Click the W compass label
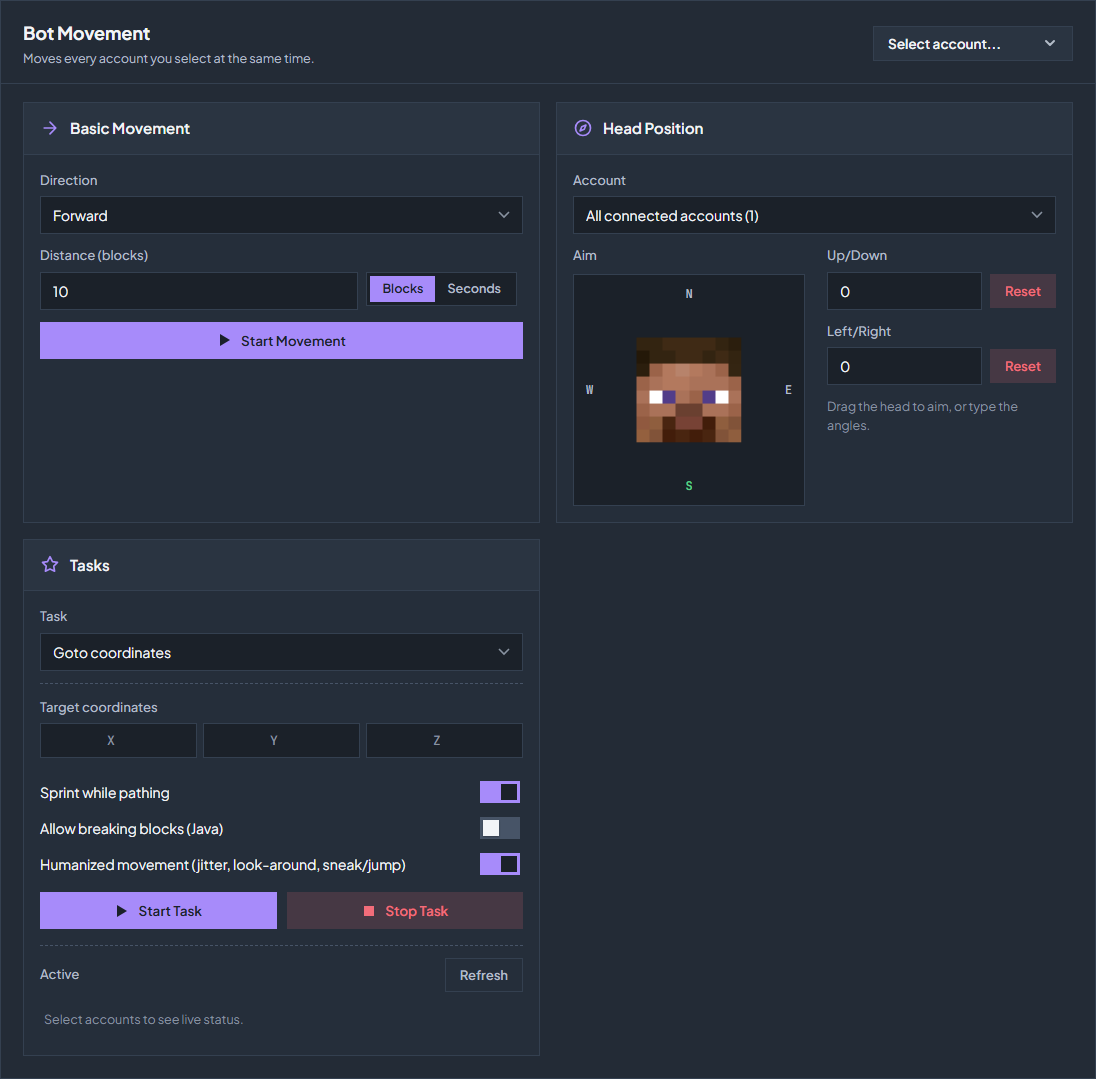 point(589,390)
